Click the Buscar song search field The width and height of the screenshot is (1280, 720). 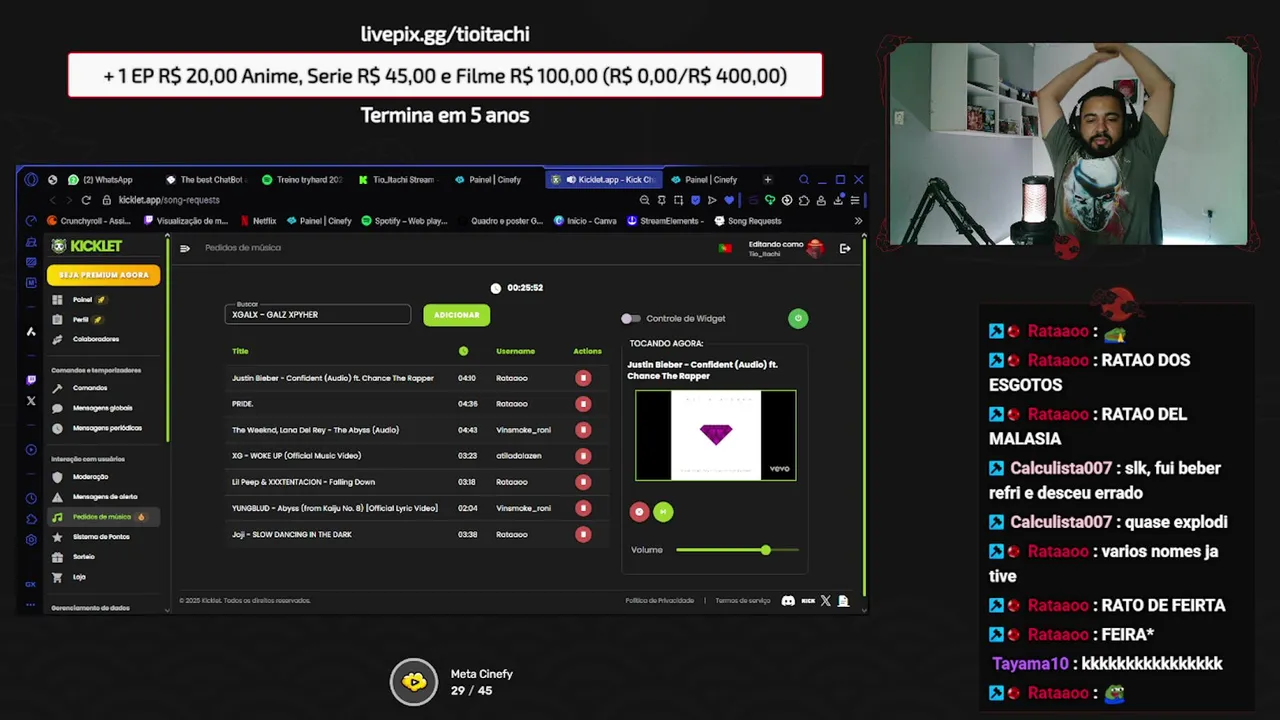click(x=318, y=315)
